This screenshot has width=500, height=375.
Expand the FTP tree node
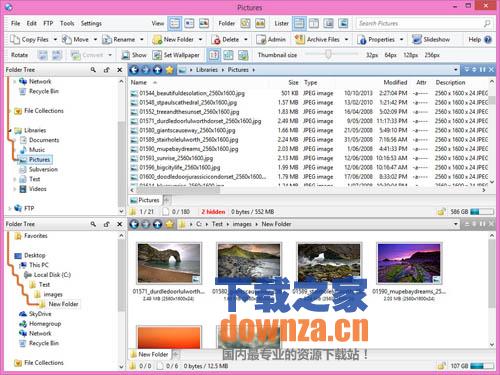(x=10, y=208)
